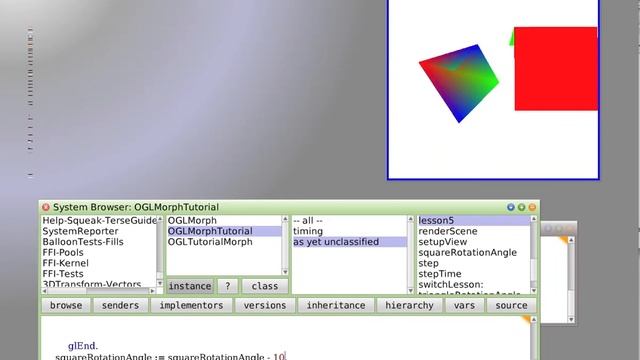Screen dimensions: 640x360
Task: Click scroll up arrow in background window
Action: 571,240
